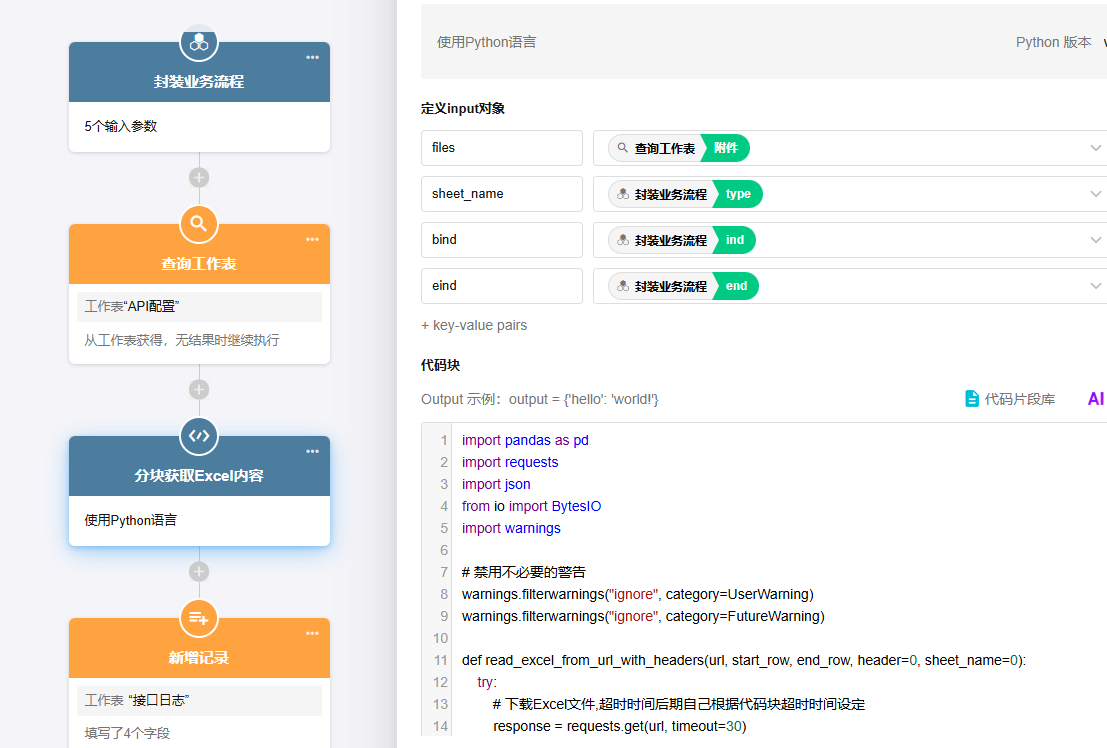The height and width of the screenshot is (748, 1107).
Task: Click the + key-value pairs link
Action: click(x=474, y=325)
